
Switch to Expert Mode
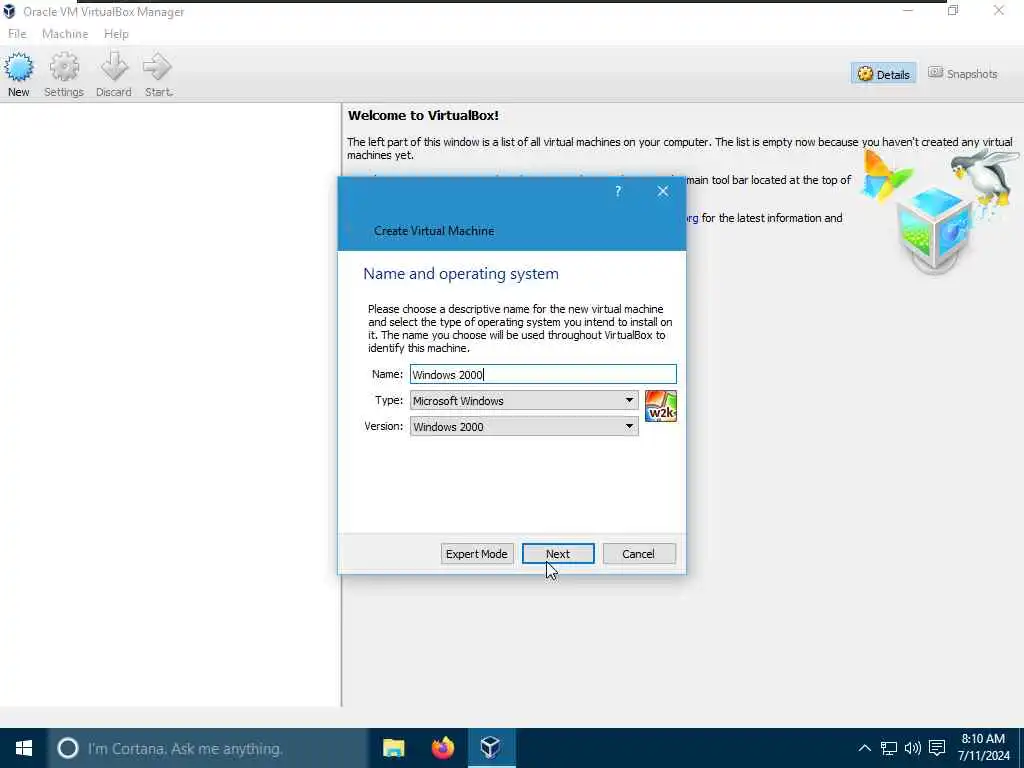coord(477,554)
